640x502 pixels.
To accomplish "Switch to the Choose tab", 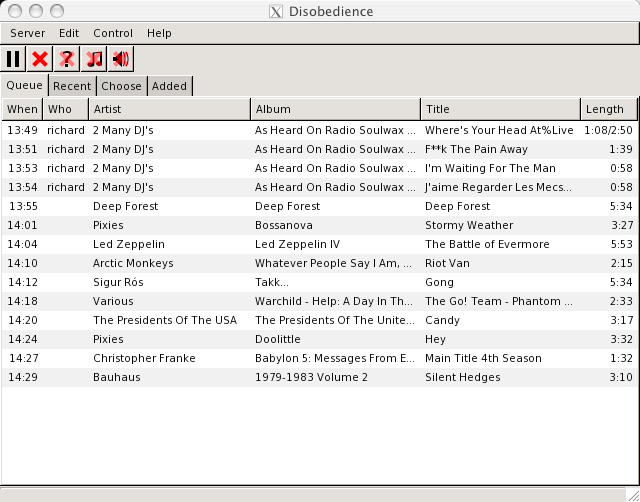I will coord(121,86).
